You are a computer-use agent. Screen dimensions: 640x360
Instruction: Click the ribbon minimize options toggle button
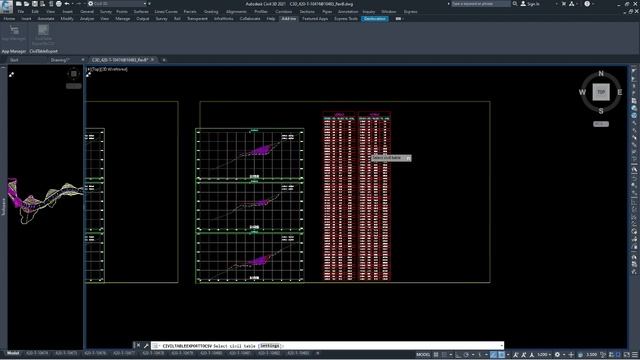pyautogui.click(x=398, y=19)
